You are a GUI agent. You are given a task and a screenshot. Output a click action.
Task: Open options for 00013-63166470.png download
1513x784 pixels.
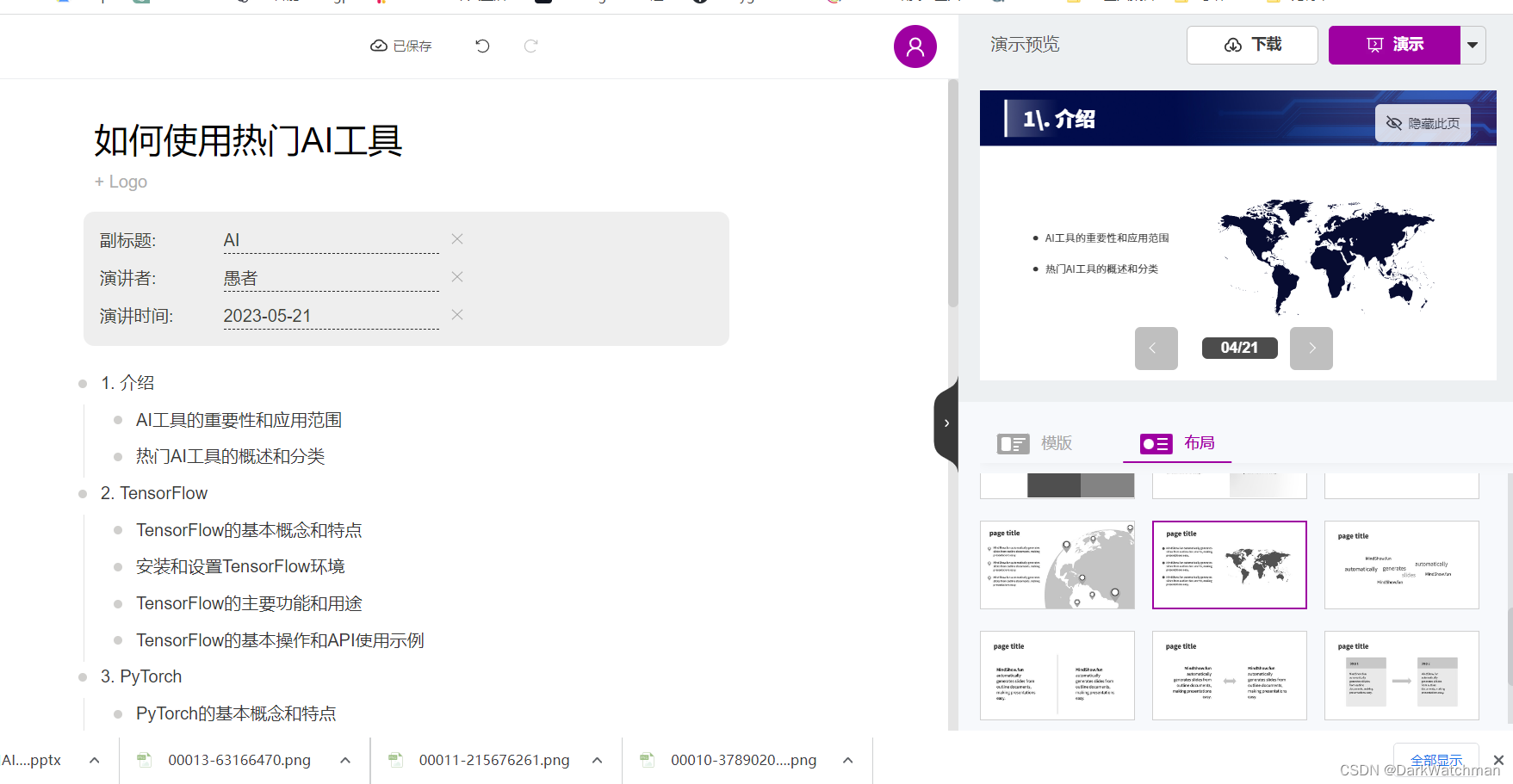pos(345,760)
